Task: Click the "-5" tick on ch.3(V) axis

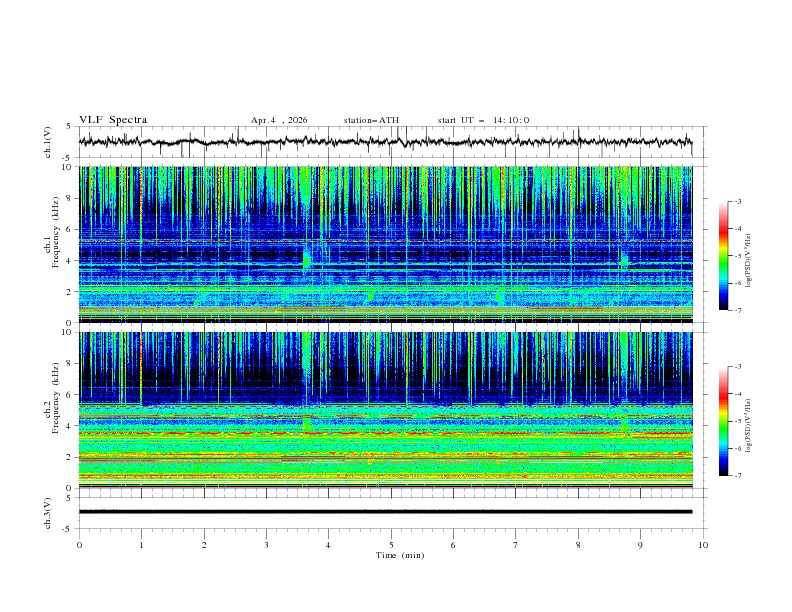Action: [68, 529]
